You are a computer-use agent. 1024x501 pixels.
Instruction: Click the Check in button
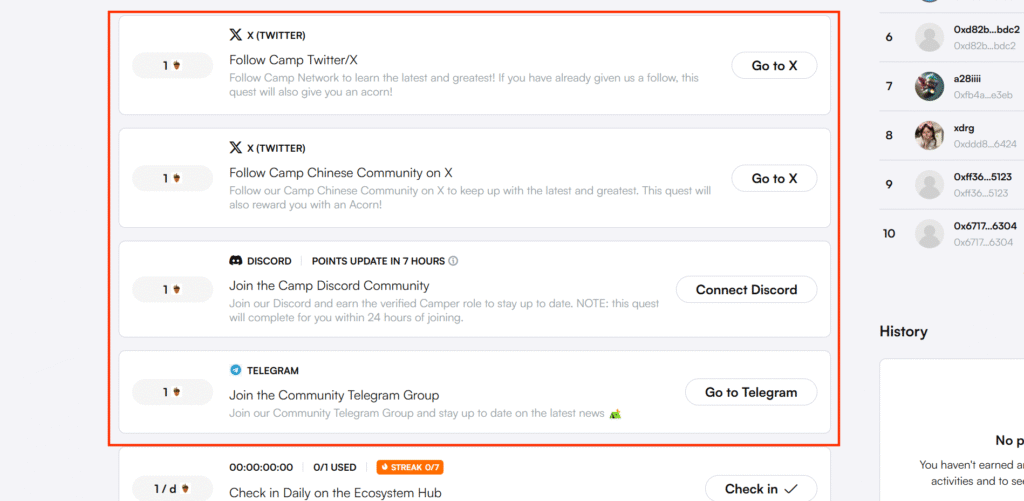761,489
